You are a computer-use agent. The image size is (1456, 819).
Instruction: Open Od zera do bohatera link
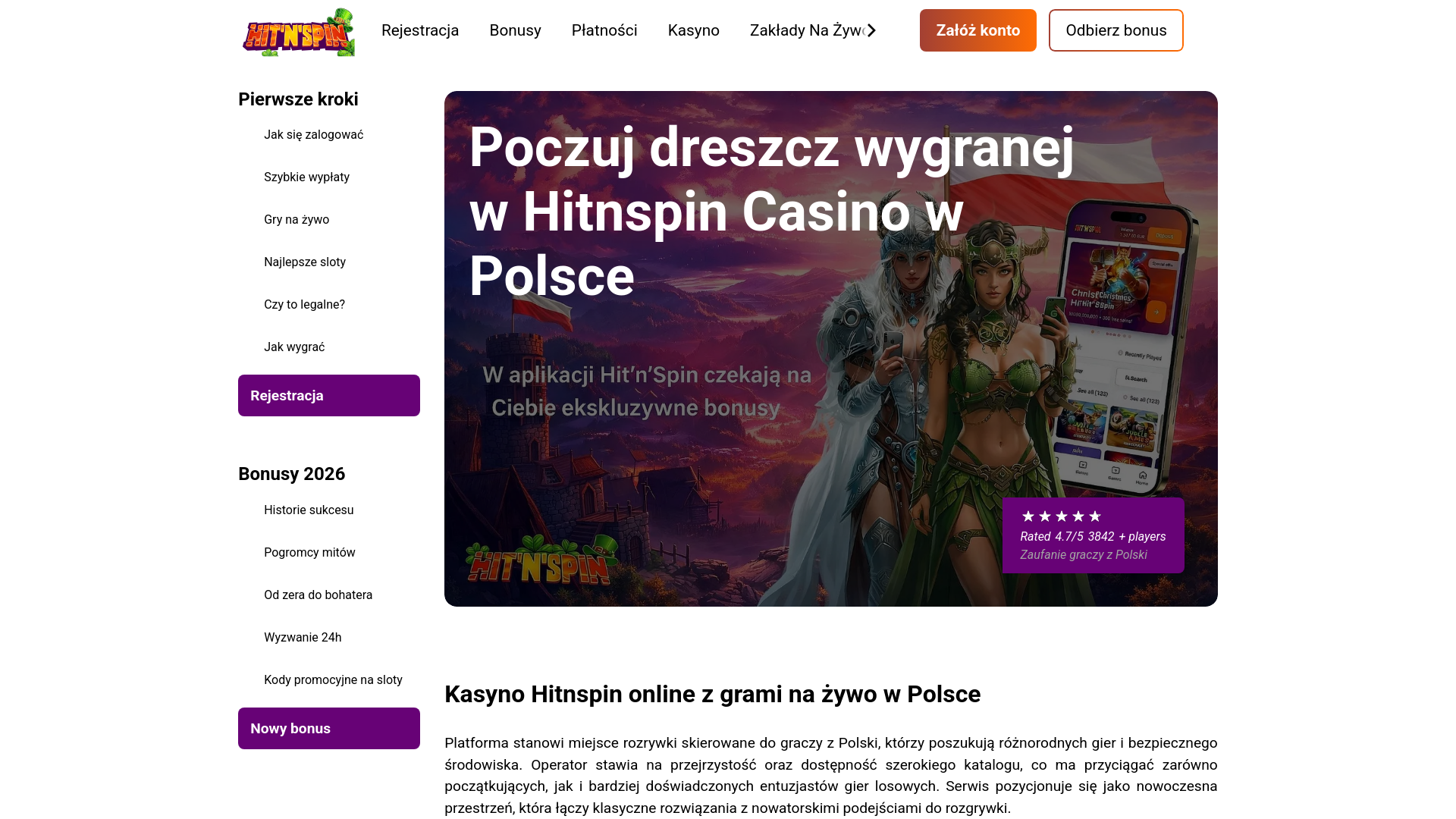318,595
